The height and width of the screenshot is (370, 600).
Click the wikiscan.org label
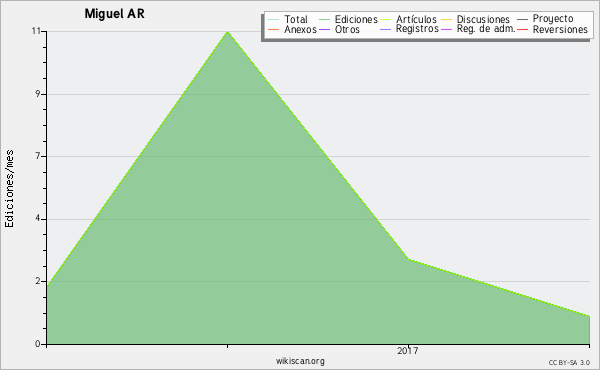300,361
